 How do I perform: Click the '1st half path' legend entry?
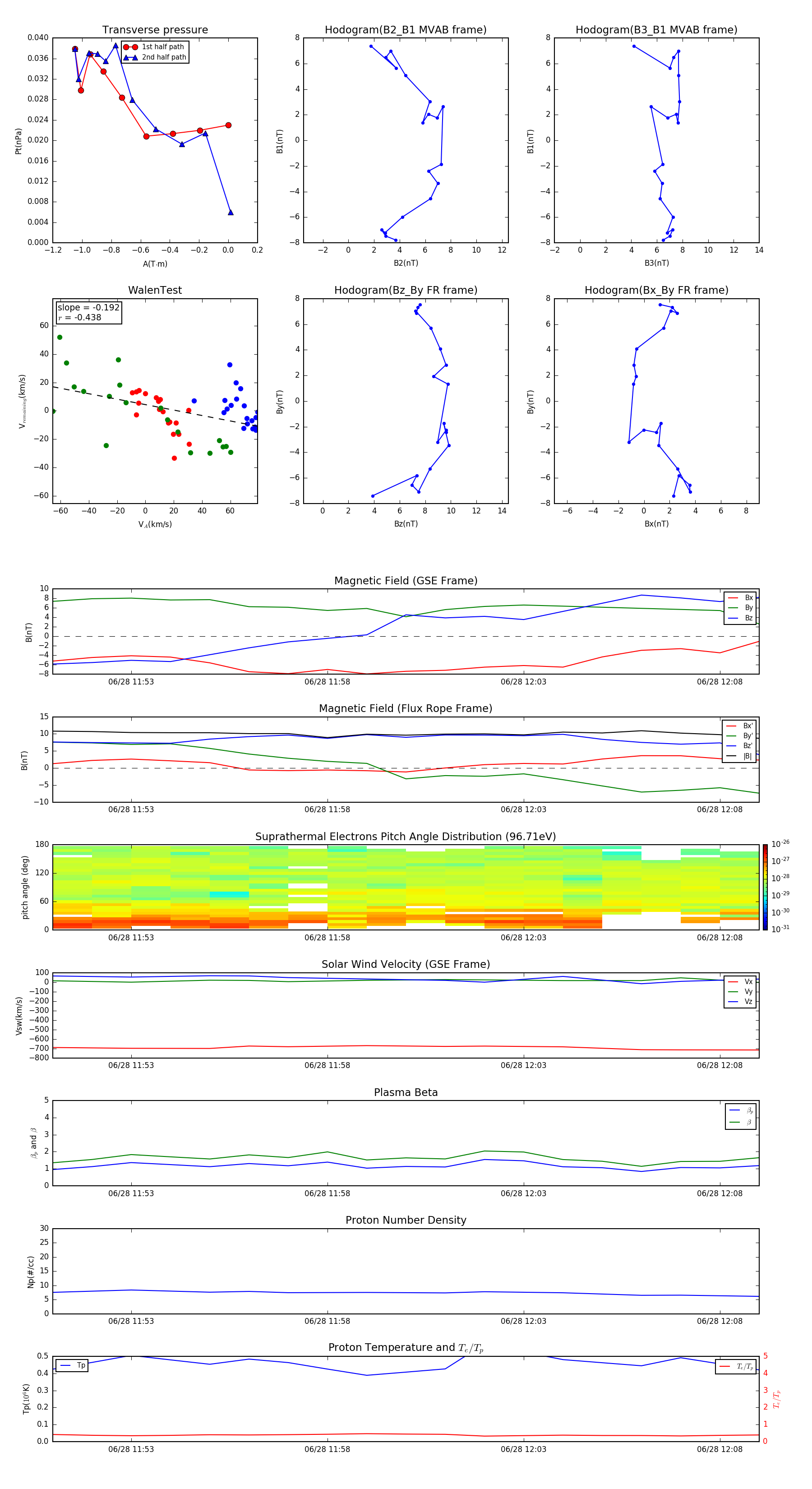[154, 47]
